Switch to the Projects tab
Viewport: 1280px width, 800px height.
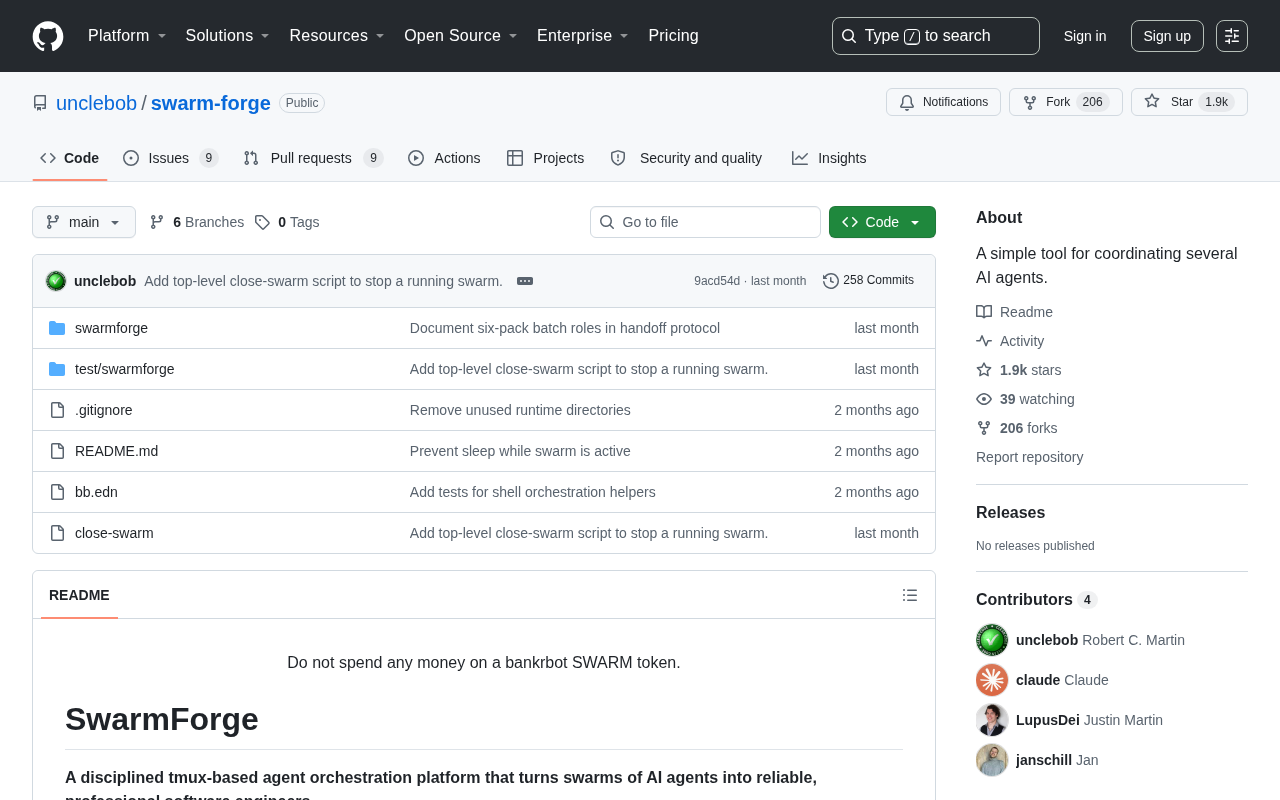pos(546,158)
